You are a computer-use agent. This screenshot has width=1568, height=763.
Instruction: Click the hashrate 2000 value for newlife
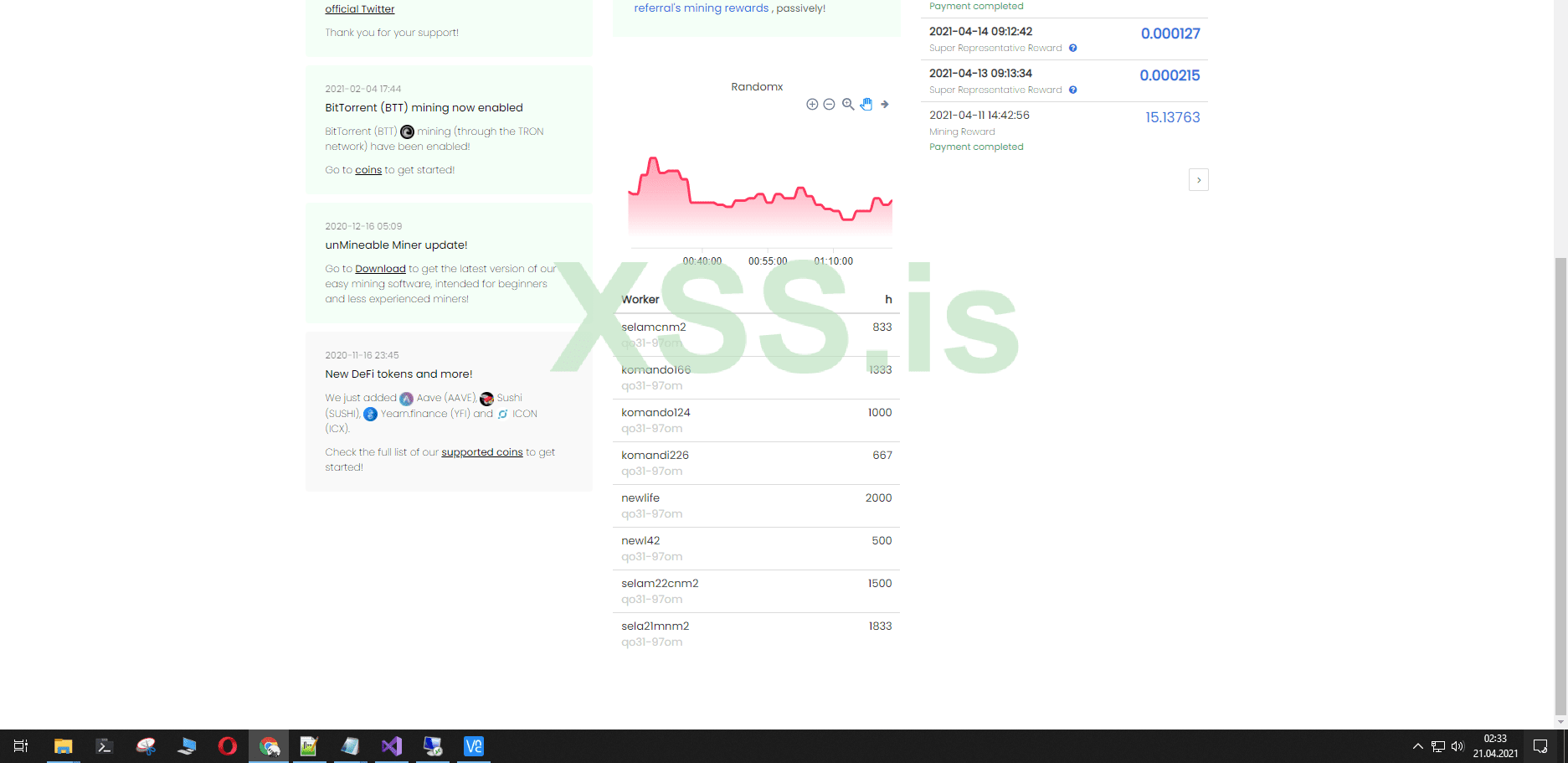(x=878, y=498)
